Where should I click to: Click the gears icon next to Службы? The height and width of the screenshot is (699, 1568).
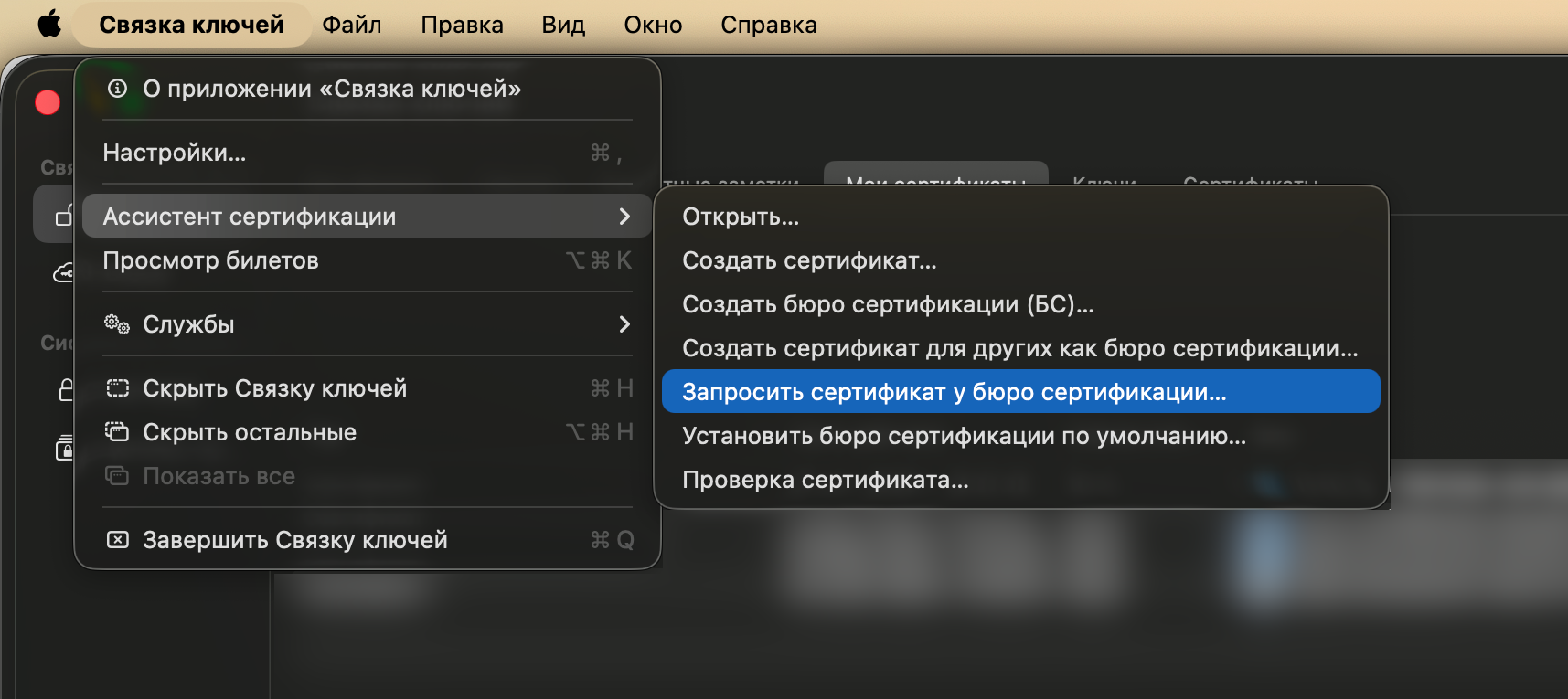(x=117, y=324)
